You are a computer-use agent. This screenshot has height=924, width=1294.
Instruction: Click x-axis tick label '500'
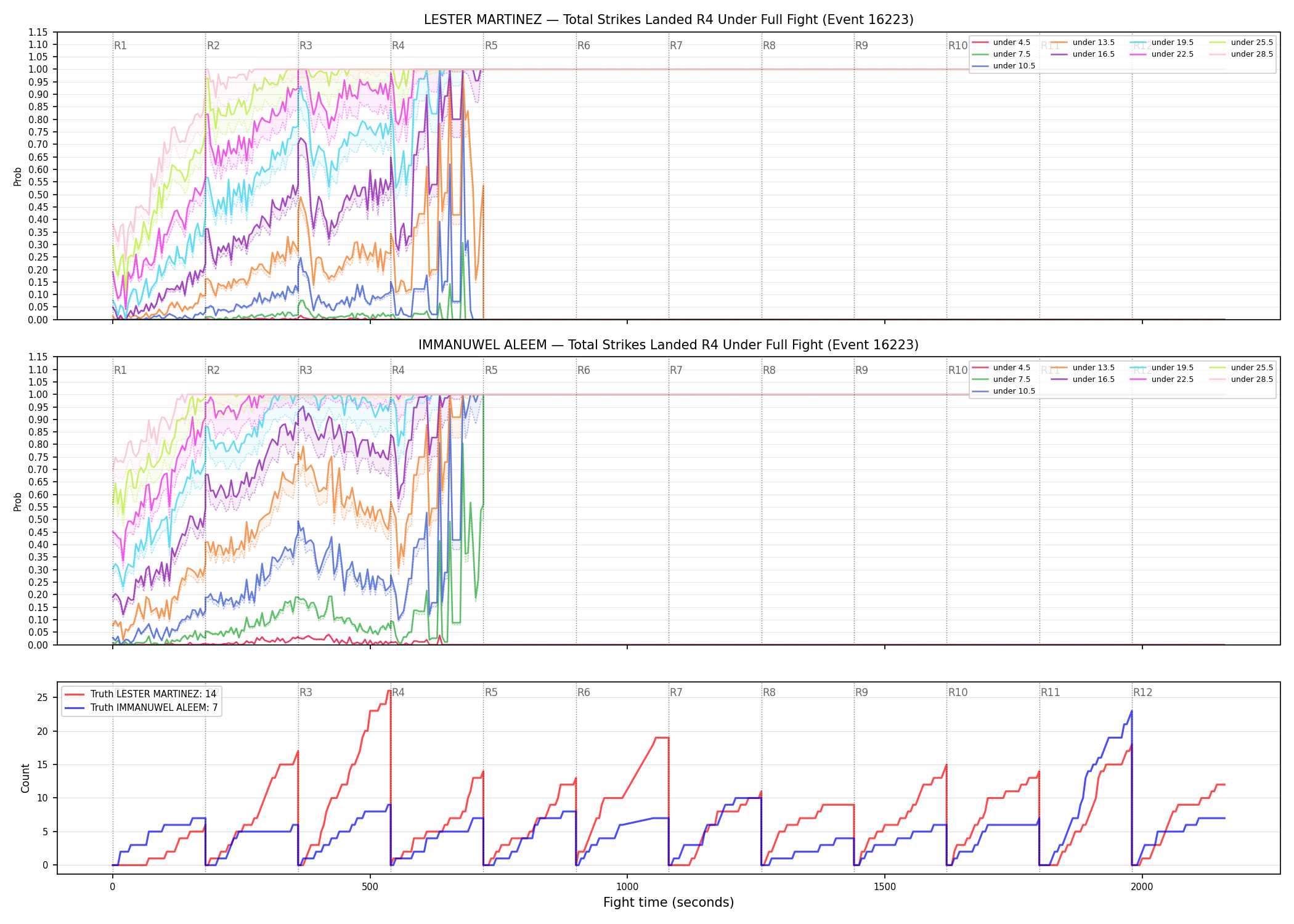(370, 887)
